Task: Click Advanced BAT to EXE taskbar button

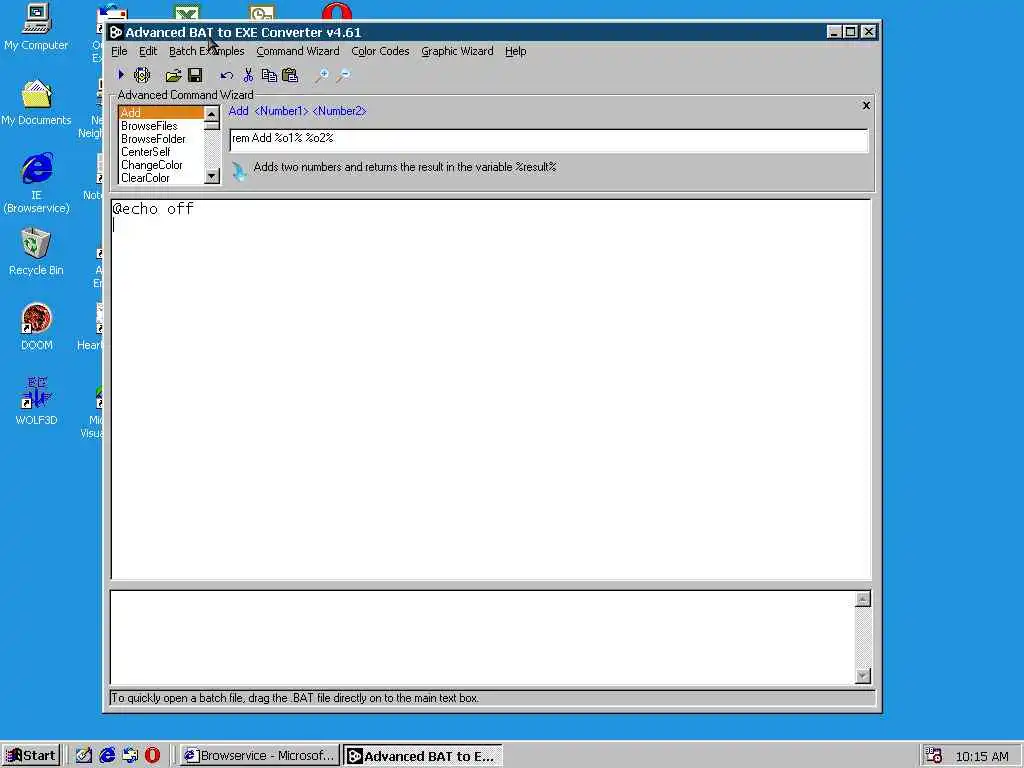Action: [x=423, y=756]
